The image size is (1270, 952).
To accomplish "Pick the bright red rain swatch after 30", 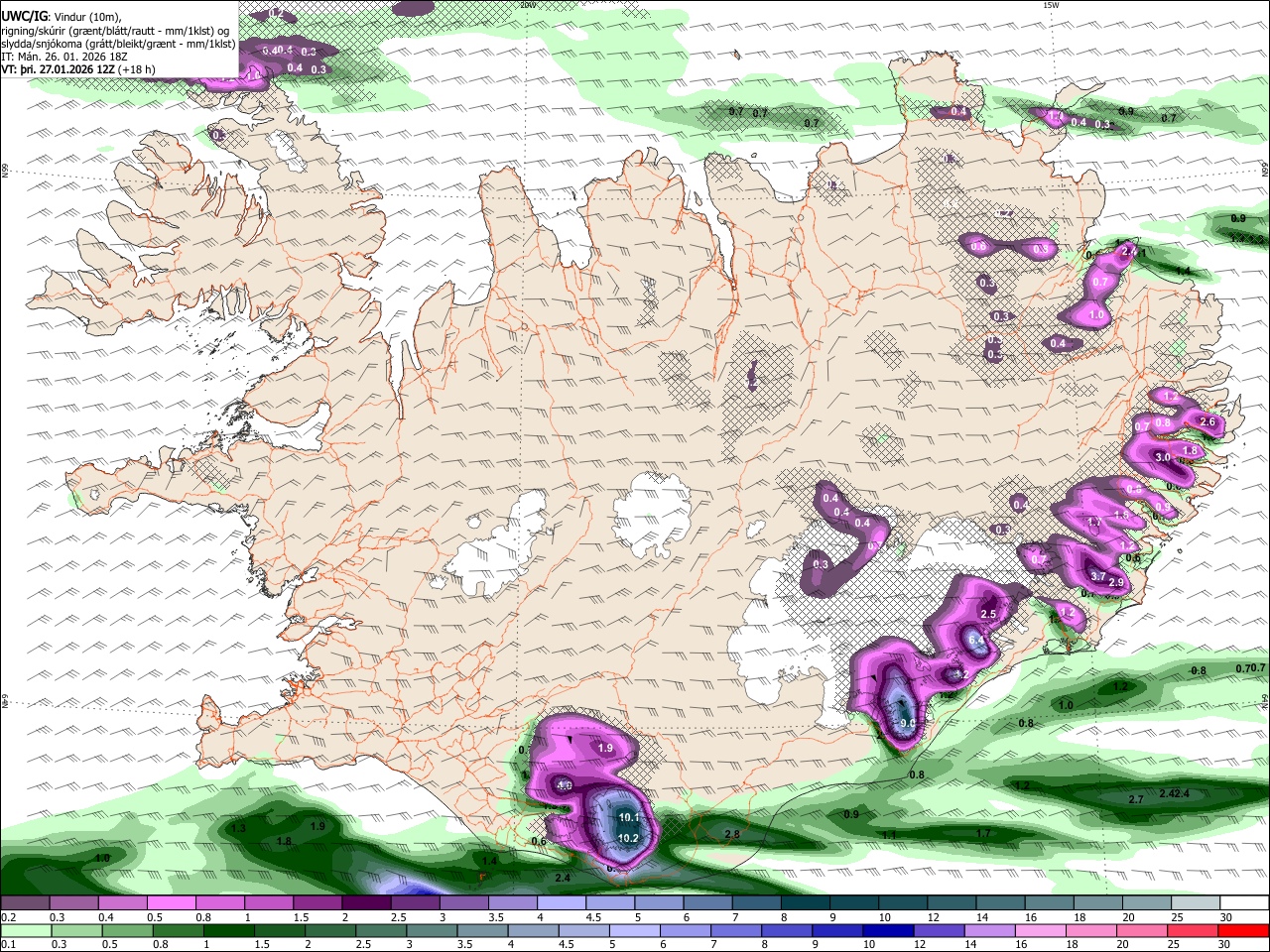I will click(x=1244, y=930).
